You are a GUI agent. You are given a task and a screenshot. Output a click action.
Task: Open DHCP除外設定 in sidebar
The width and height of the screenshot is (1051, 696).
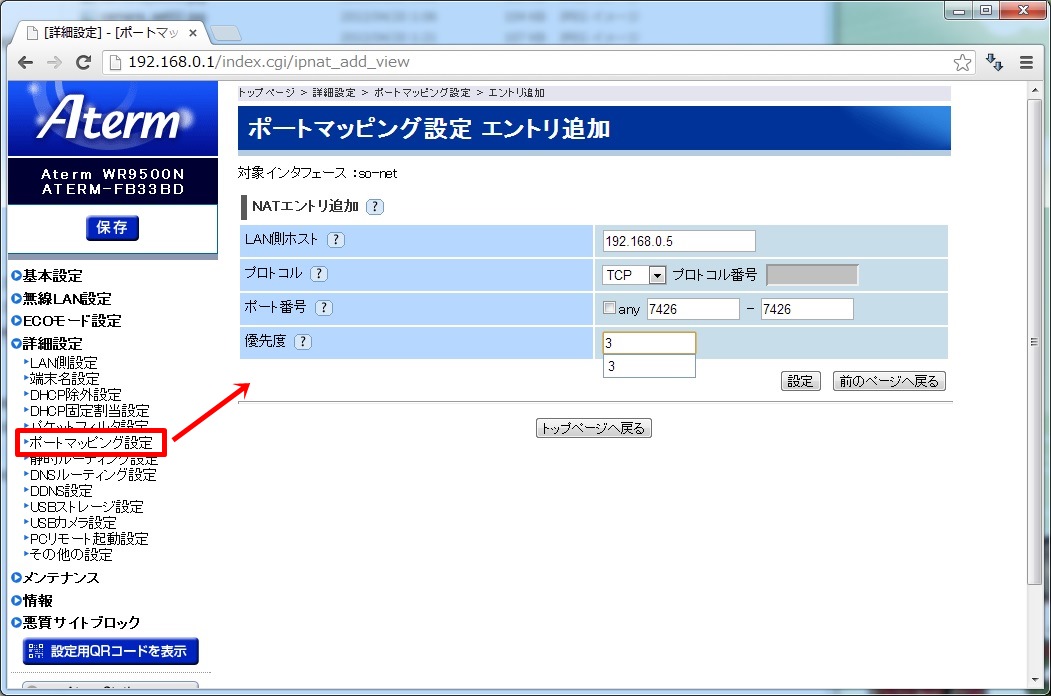coord(75,395)
